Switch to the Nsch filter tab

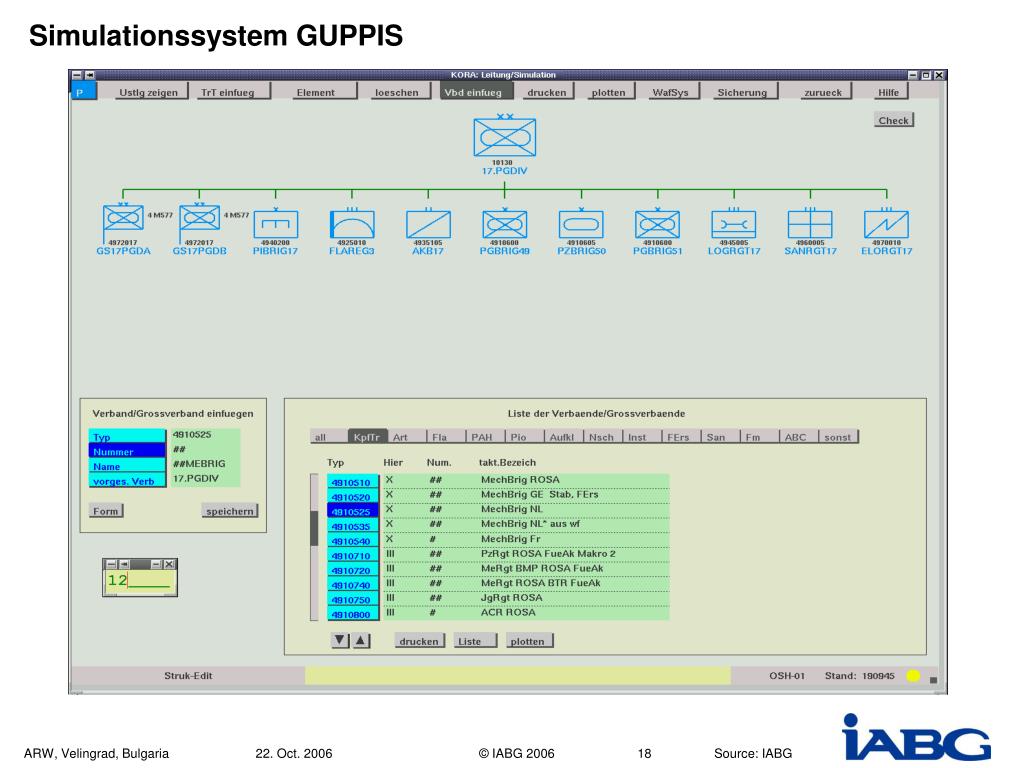point(603,437)
